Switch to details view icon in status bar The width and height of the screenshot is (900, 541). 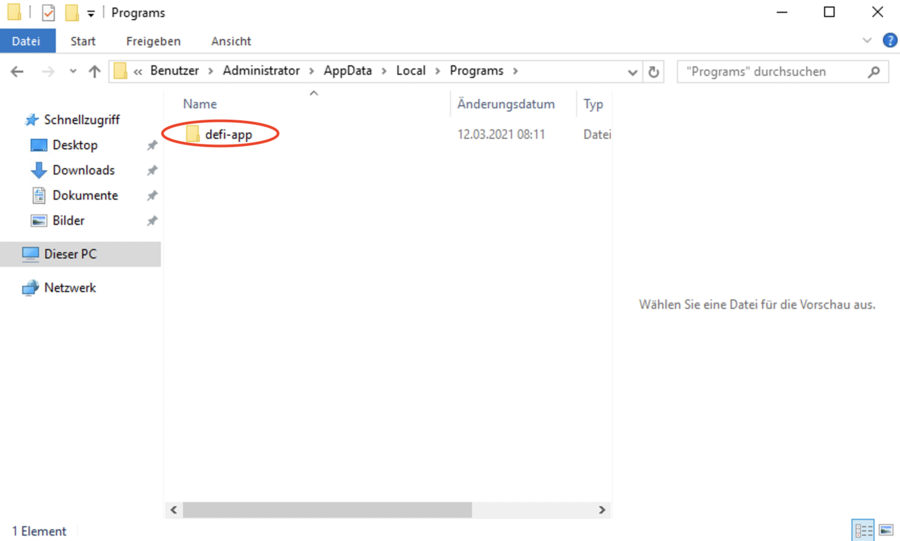(862, 530)
